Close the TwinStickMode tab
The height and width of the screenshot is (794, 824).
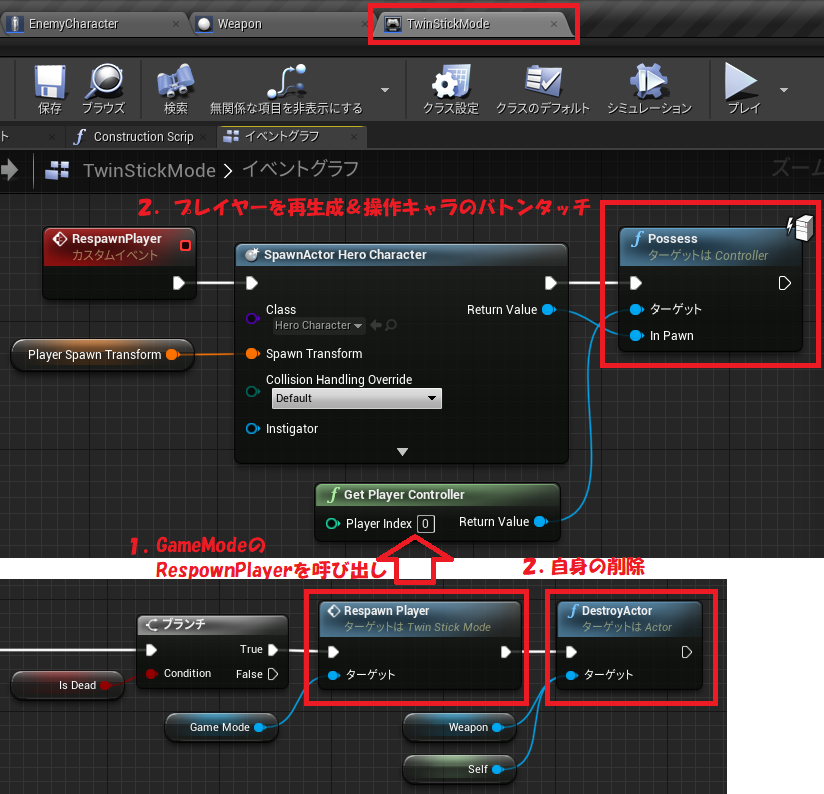(x=554, y=24)
